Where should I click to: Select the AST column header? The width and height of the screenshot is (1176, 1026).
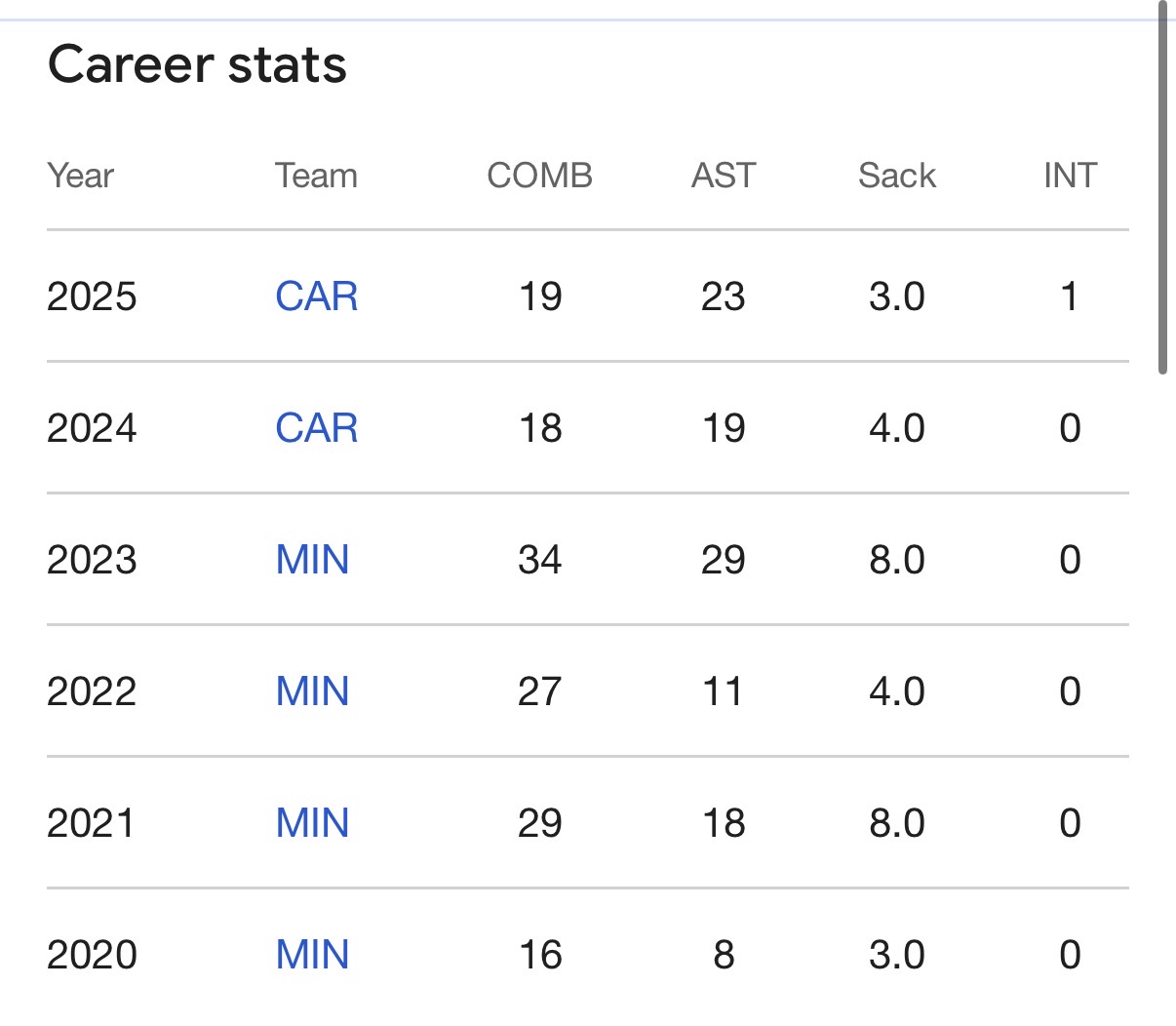pos(723,176)
